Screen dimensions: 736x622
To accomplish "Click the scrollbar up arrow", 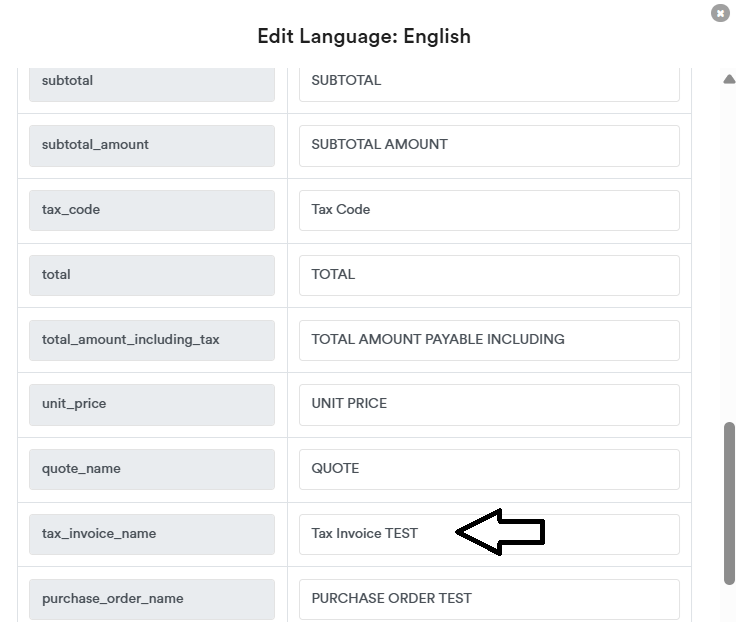I will (x=729, y=80).
